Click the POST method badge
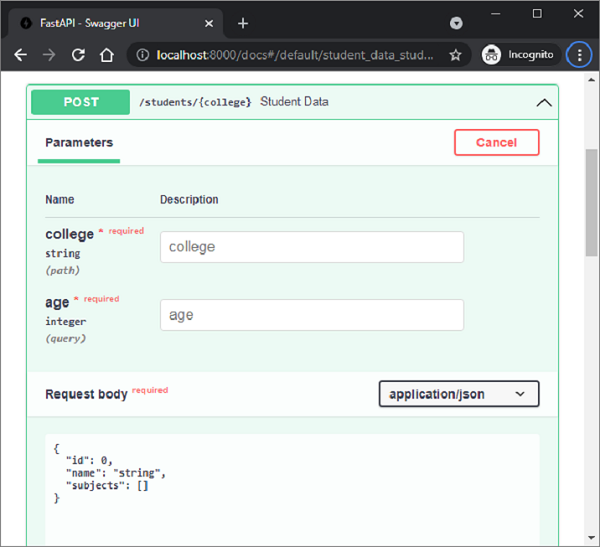 (80, 102)
